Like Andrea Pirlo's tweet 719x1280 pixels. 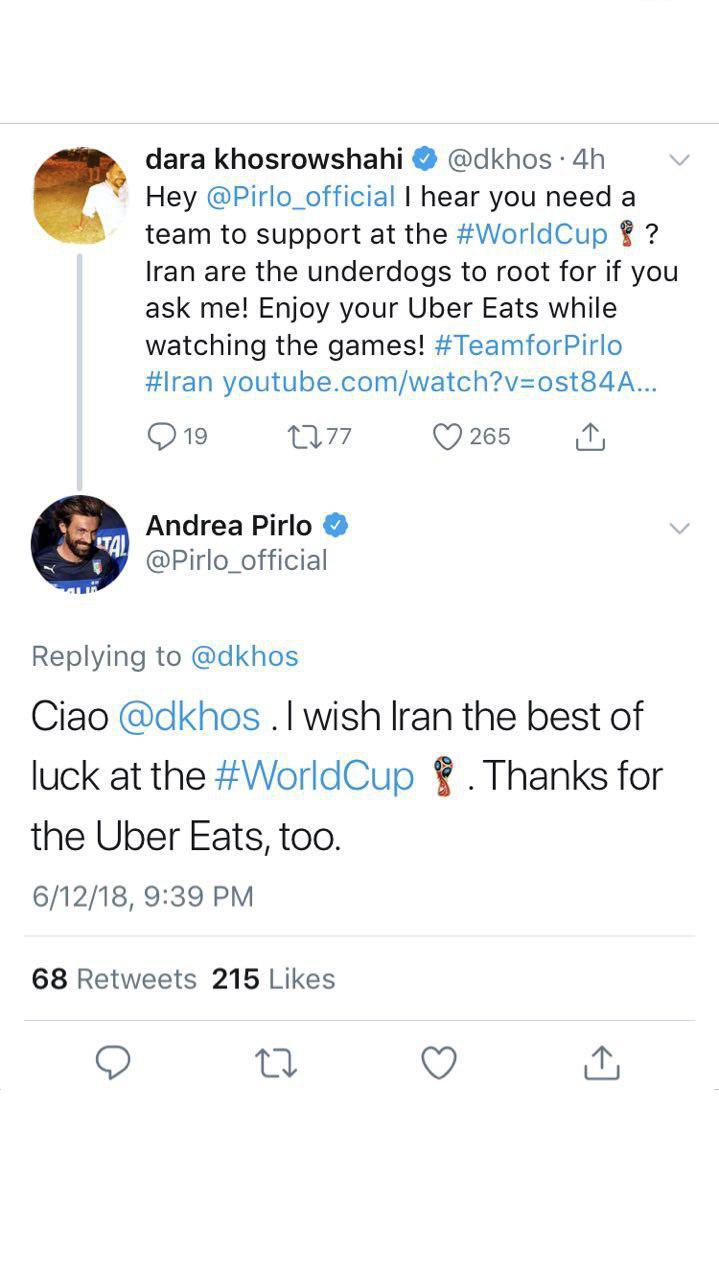438,1062
